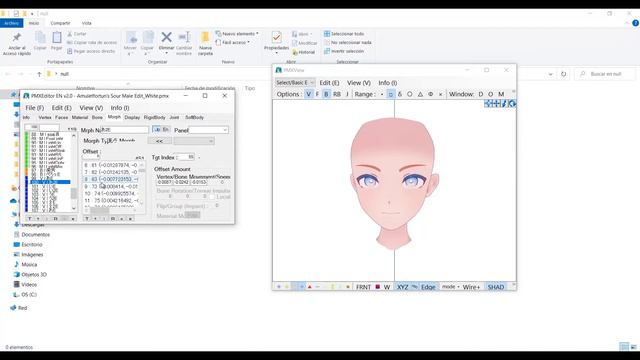The image size is (640, 360).
Task: Select the dot range mode icon
Action: (x=382, y=94)
